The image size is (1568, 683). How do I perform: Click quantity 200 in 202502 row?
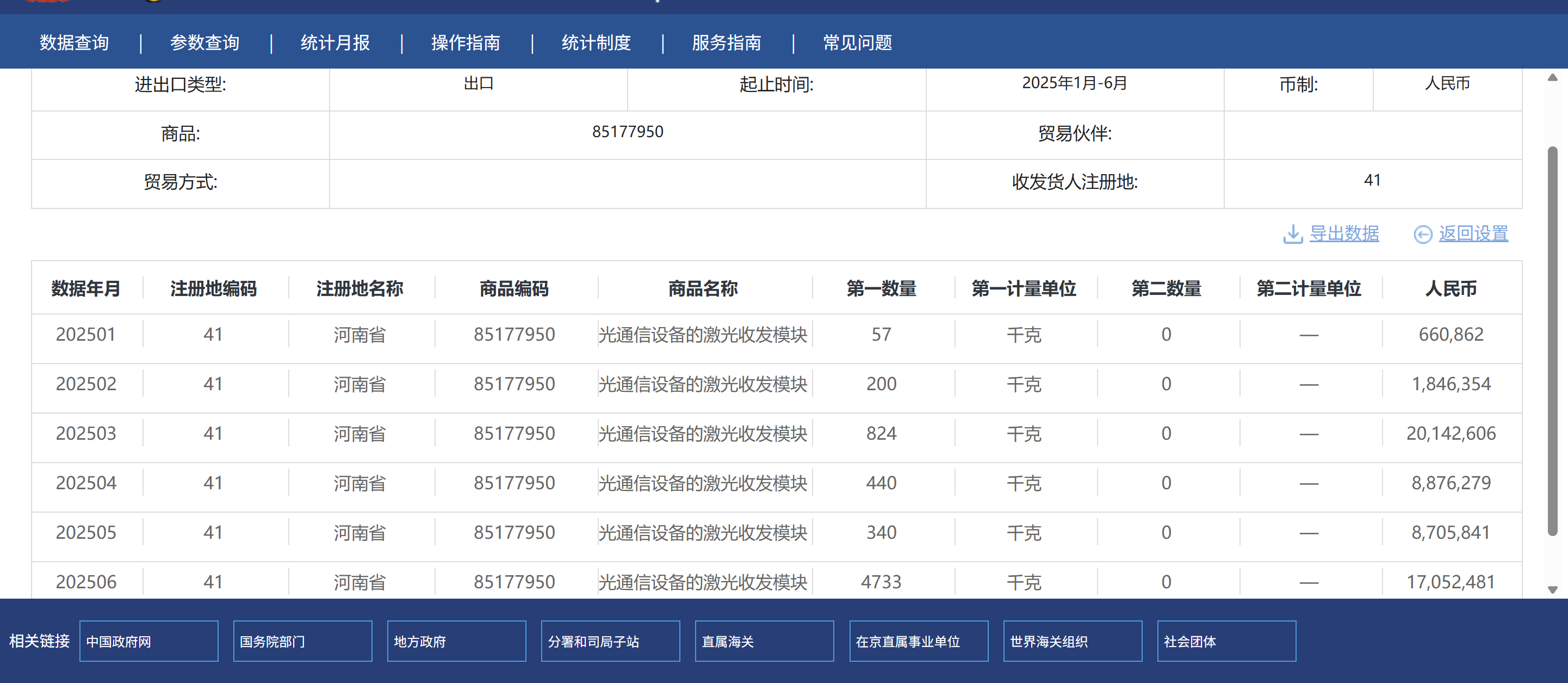(x=882, y=384)
